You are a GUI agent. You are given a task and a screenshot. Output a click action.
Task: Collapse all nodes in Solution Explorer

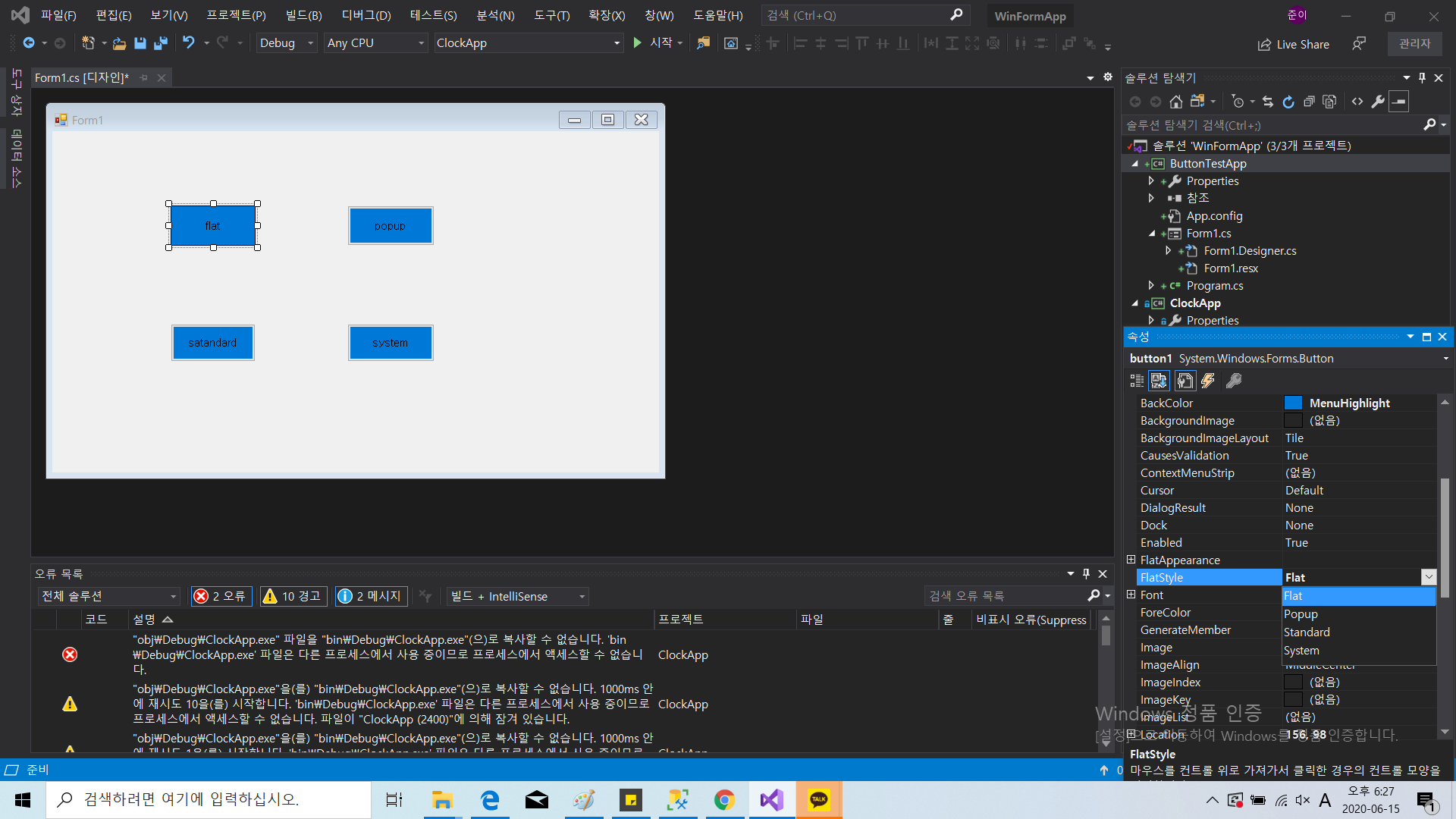(x=1309, y=102)
